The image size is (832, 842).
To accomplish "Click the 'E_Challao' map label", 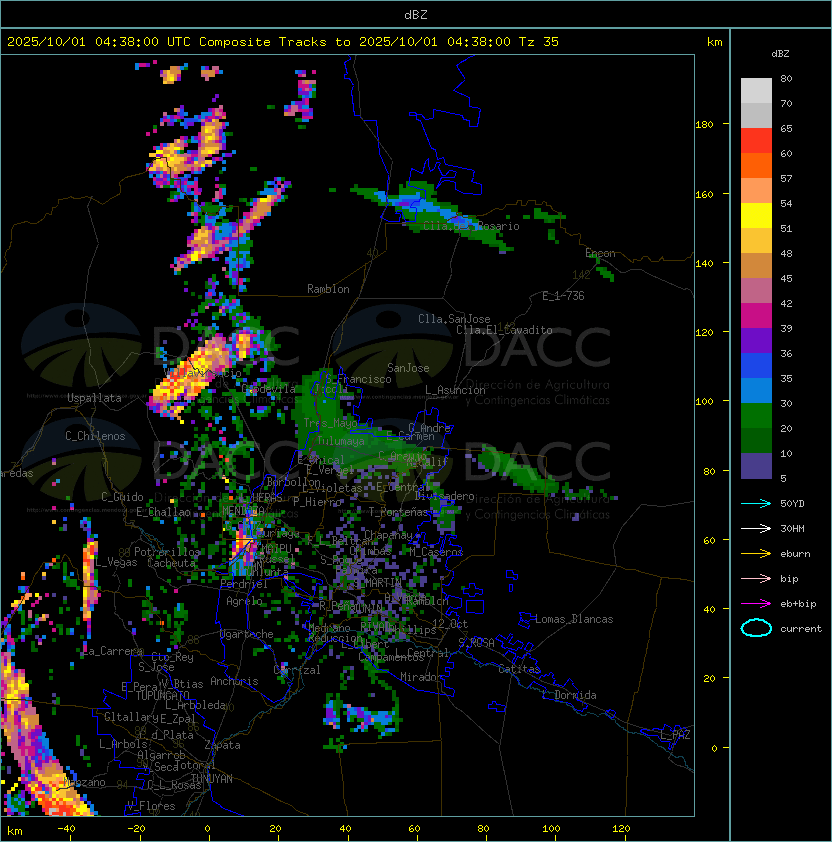I will 163,512.
